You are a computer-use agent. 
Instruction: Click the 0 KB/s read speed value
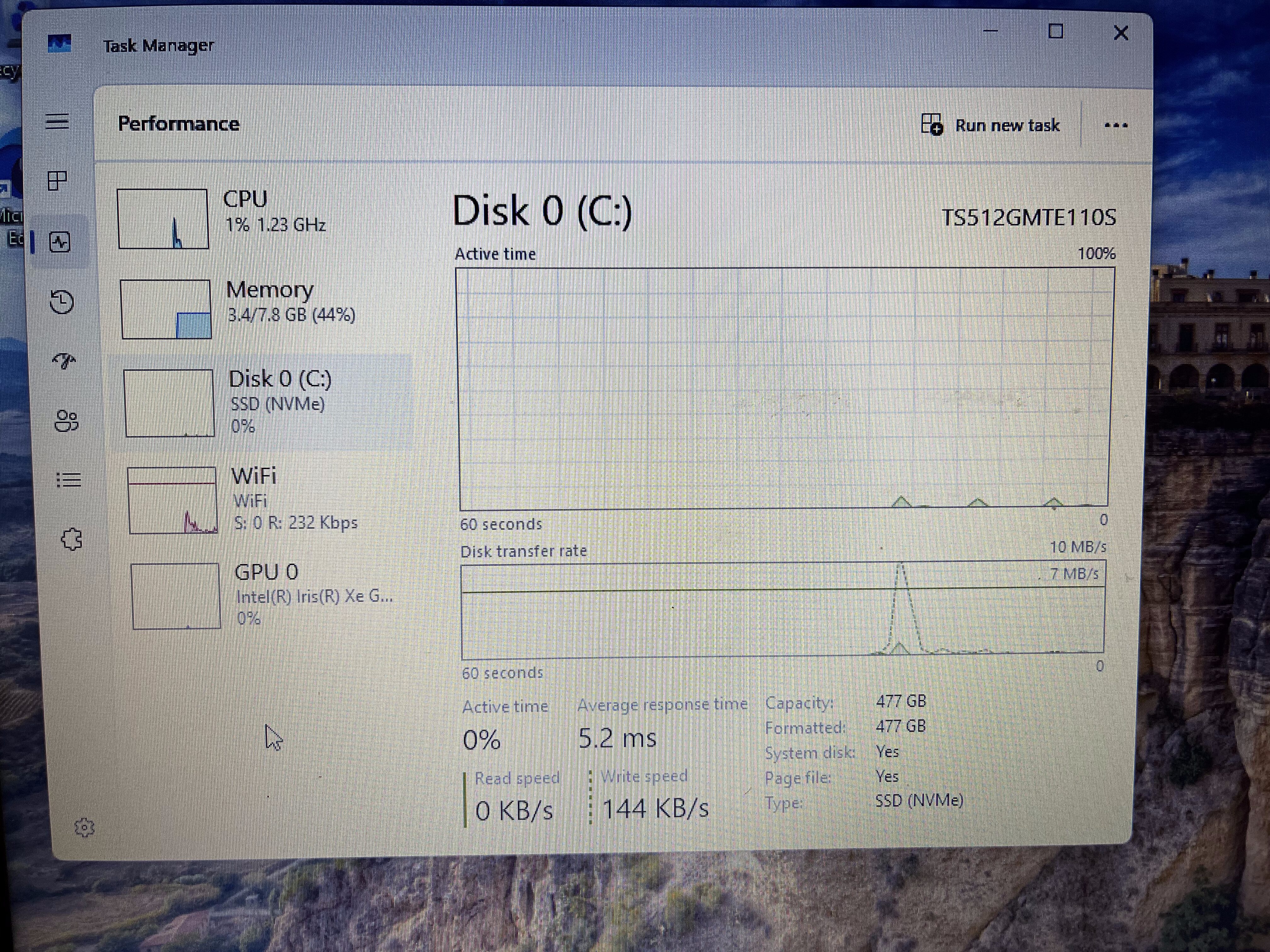pyautogui.click(x=514, y=811)
